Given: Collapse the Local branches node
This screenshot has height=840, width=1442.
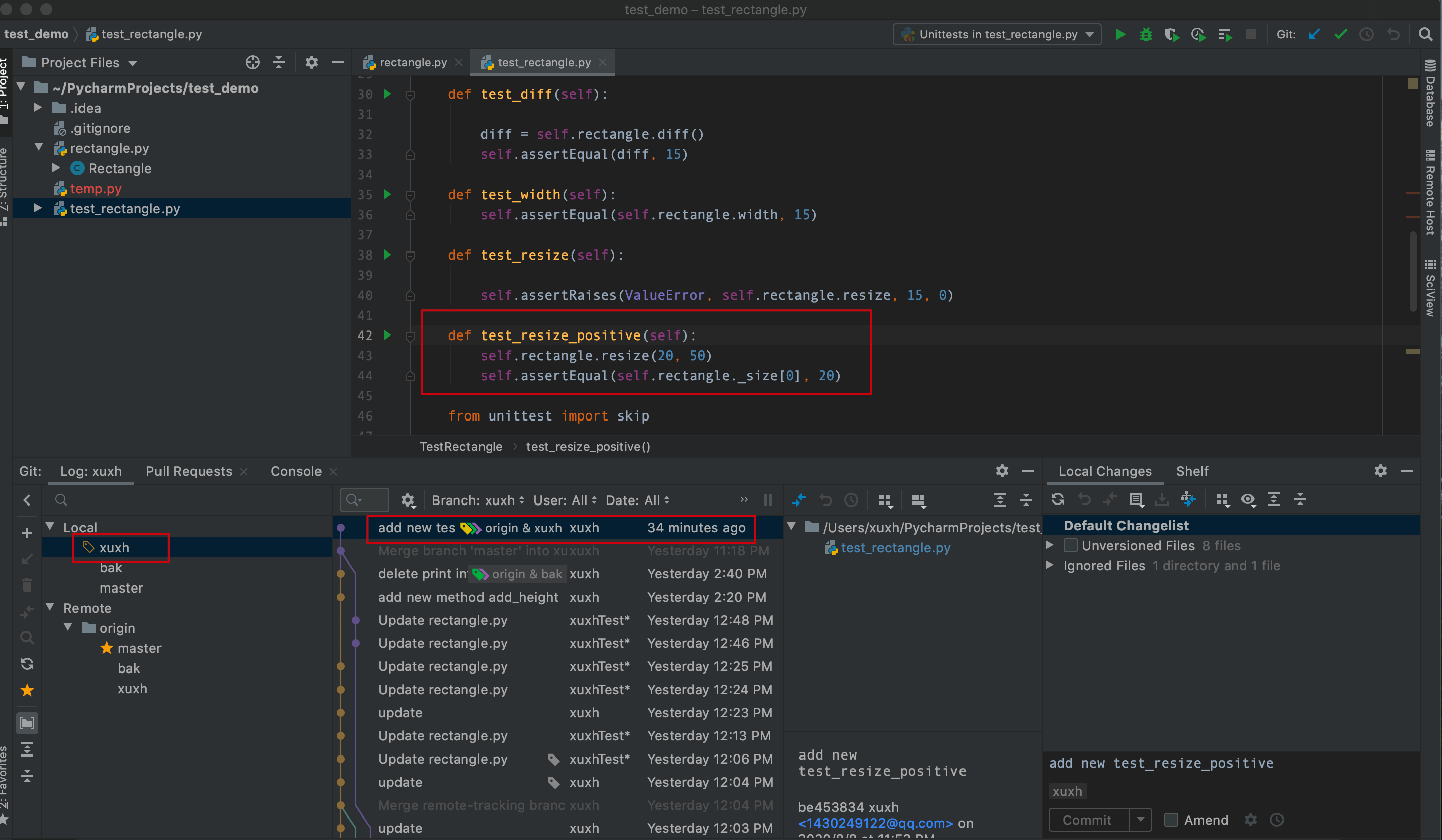Looking at the screenshot, I should [50, 527].
